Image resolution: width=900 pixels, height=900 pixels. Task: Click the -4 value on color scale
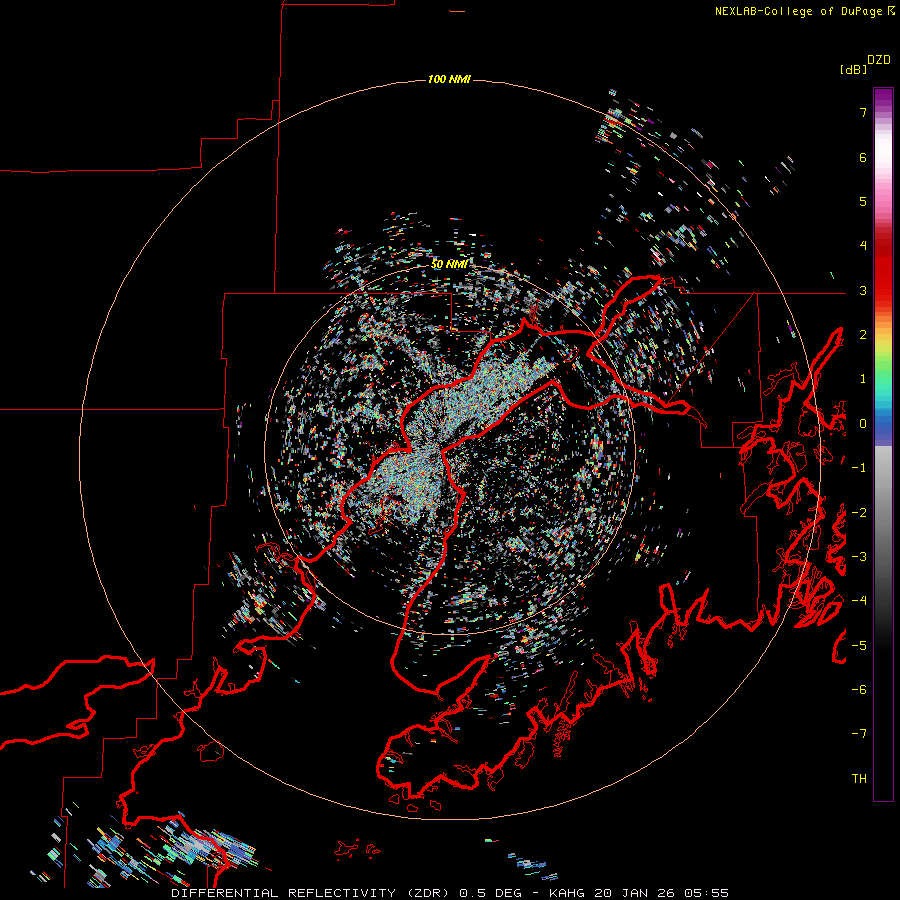[859, 601]
